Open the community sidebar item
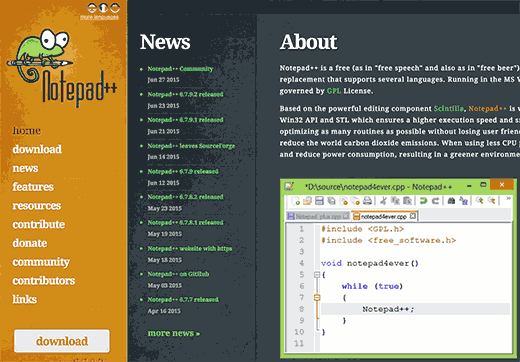Viewport: 520px width, 362px height. click(x=41, y=262)
